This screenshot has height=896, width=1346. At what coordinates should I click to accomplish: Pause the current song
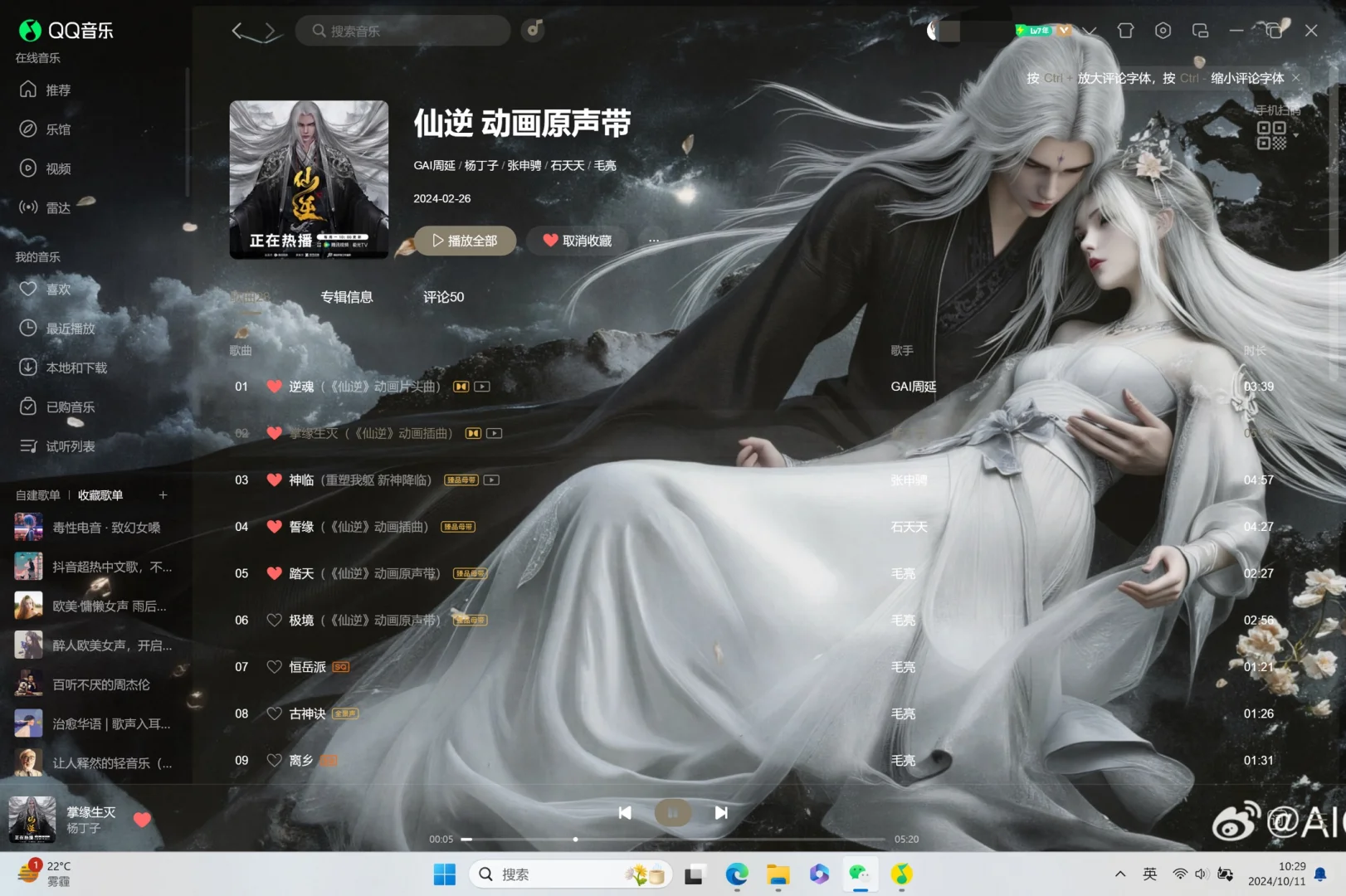tap(673, 813)
